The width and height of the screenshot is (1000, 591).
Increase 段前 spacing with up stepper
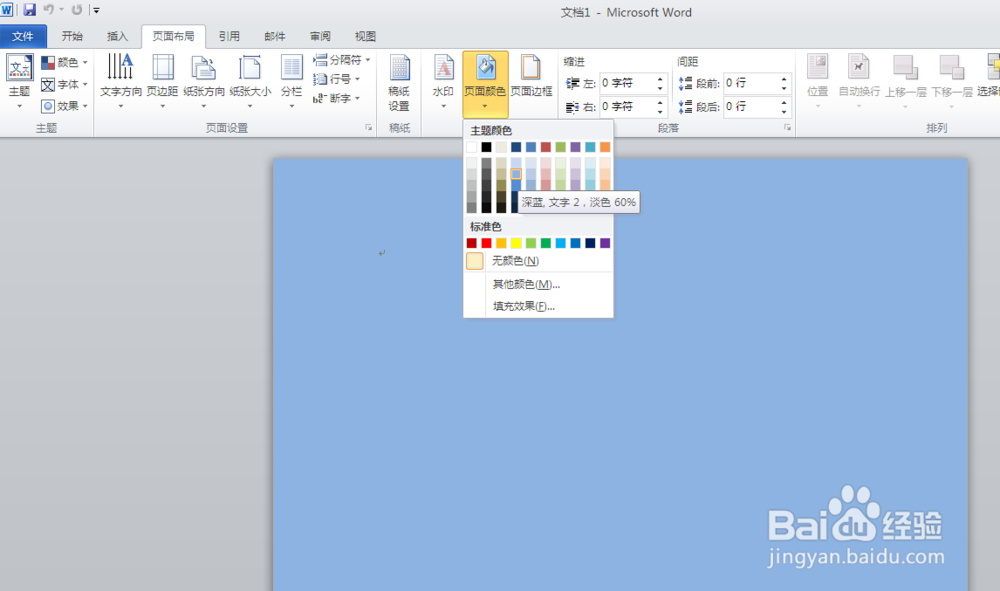[x=784, y=79]
